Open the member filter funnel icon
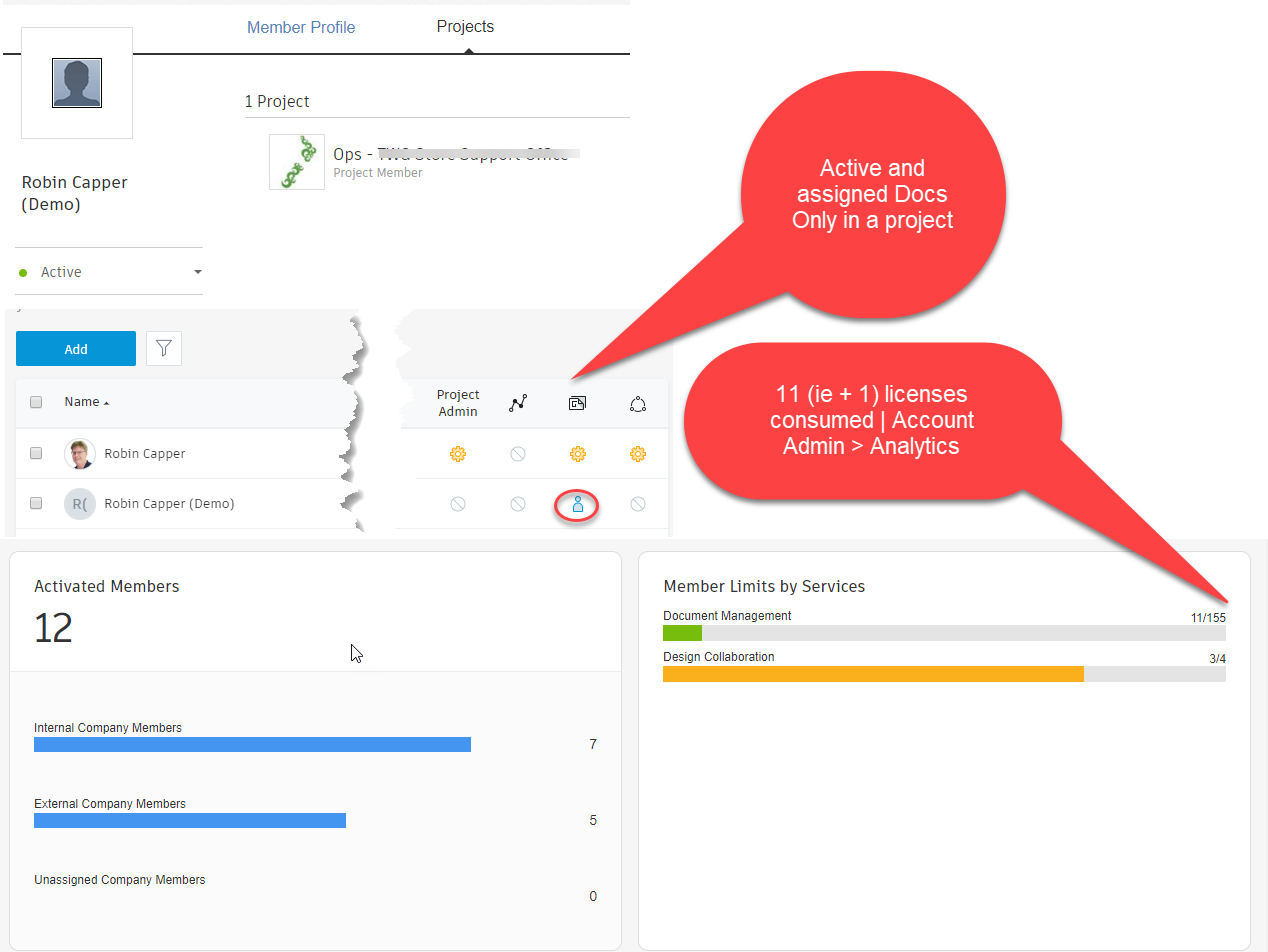 coord(164,349)
